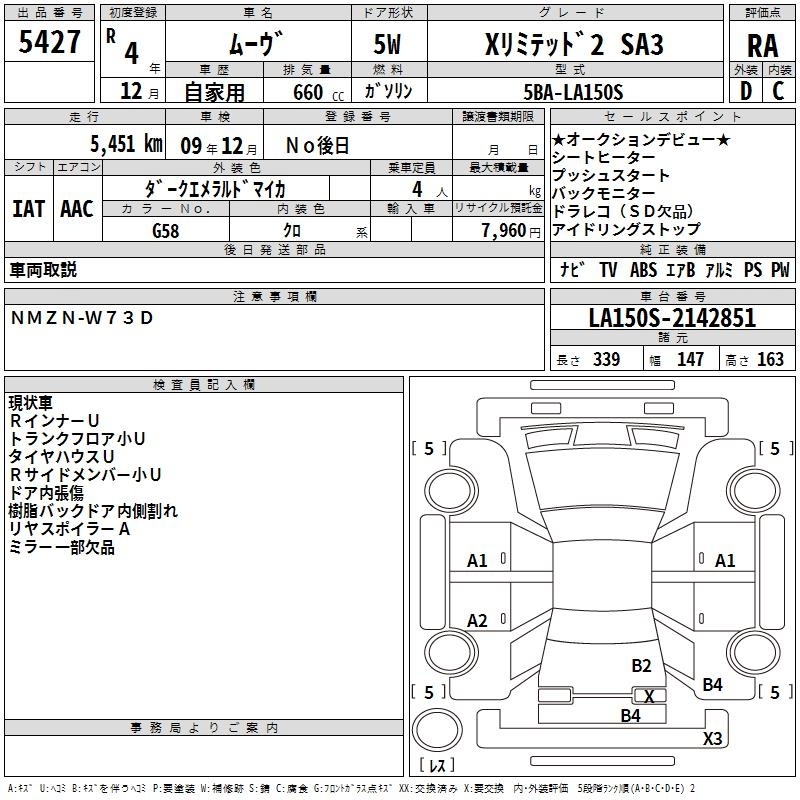Click the color number G58 field

(x=166, y=230)
